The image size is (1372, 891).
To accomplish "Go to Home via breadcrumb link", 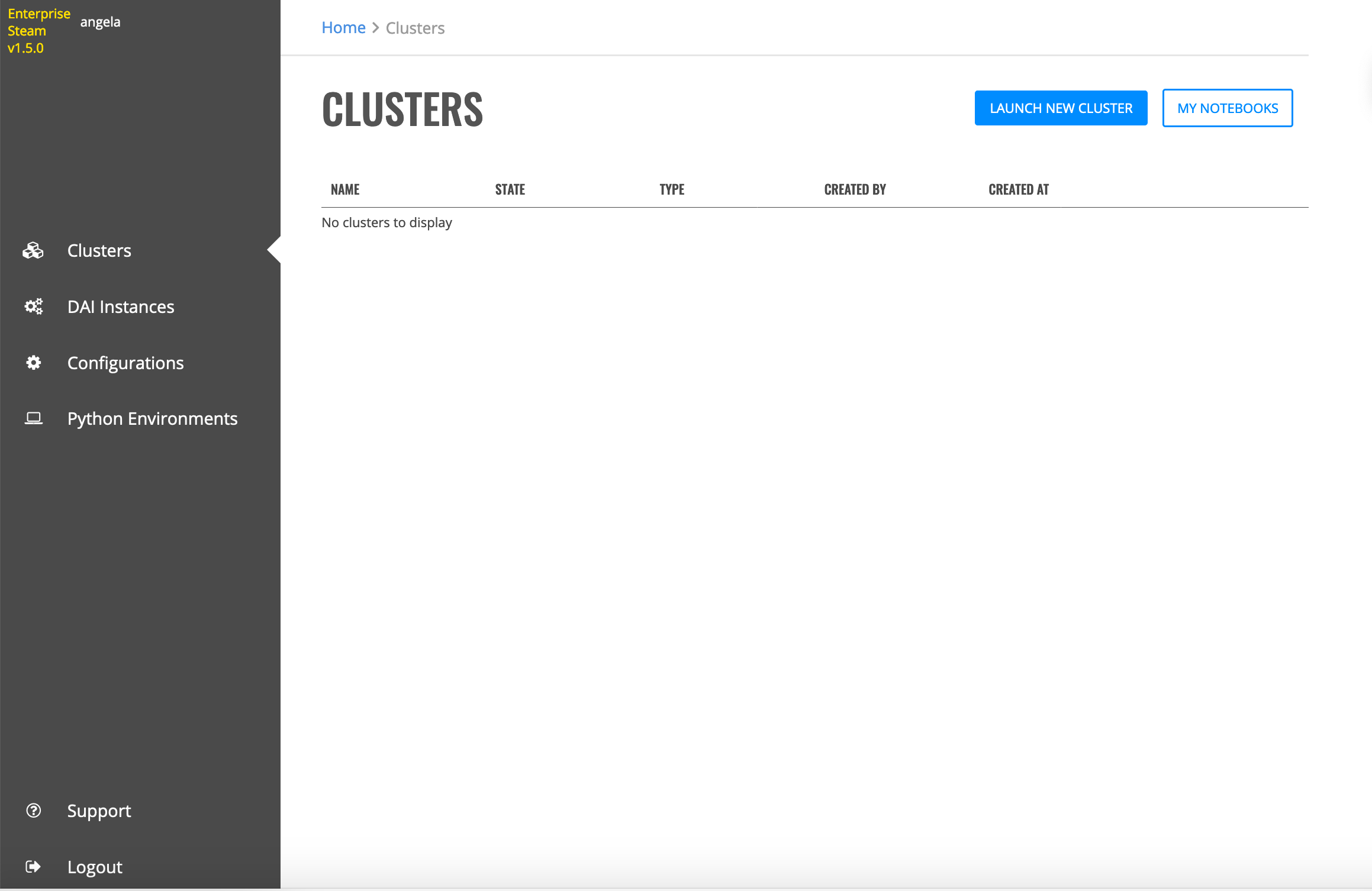I will 343,28.
